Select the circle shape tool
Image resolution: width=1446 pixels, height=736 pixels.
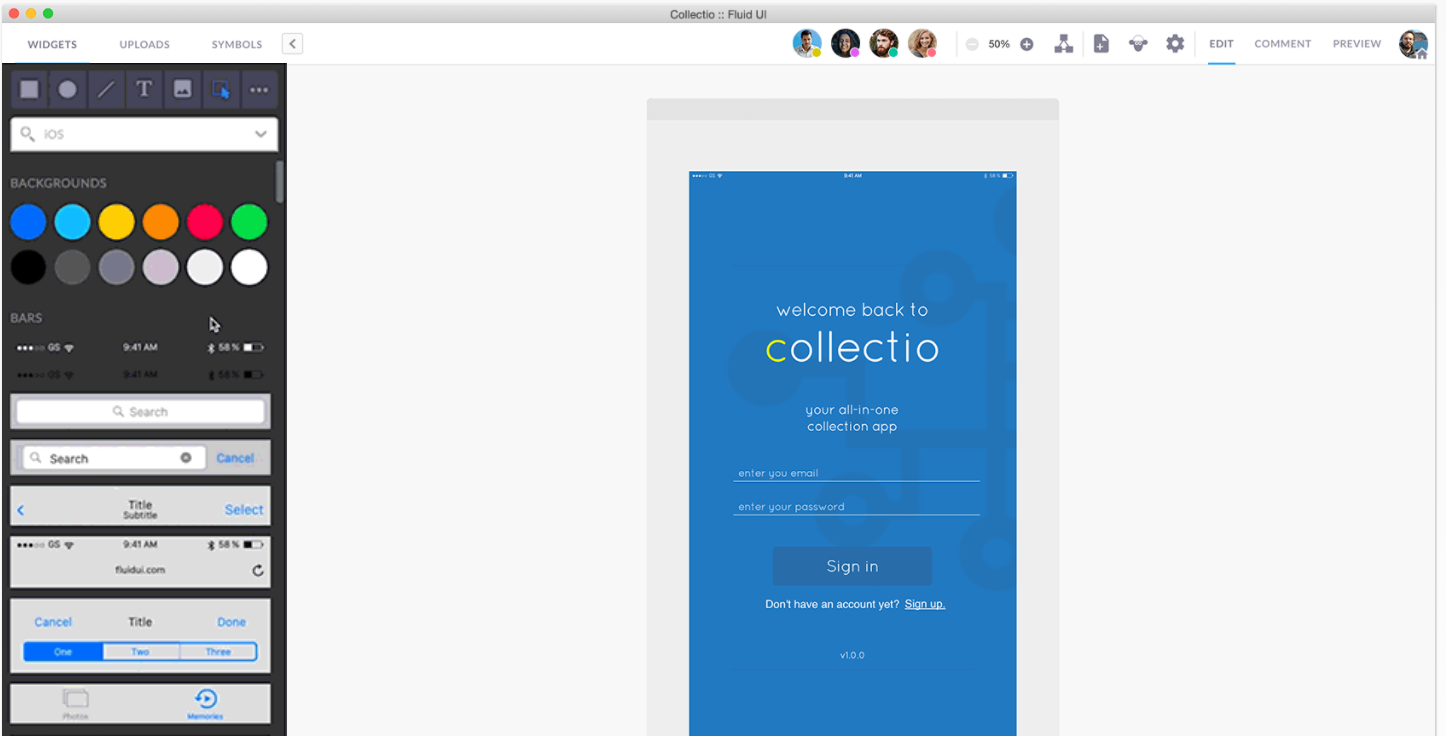pyautogui.click(x=67, y=89)
